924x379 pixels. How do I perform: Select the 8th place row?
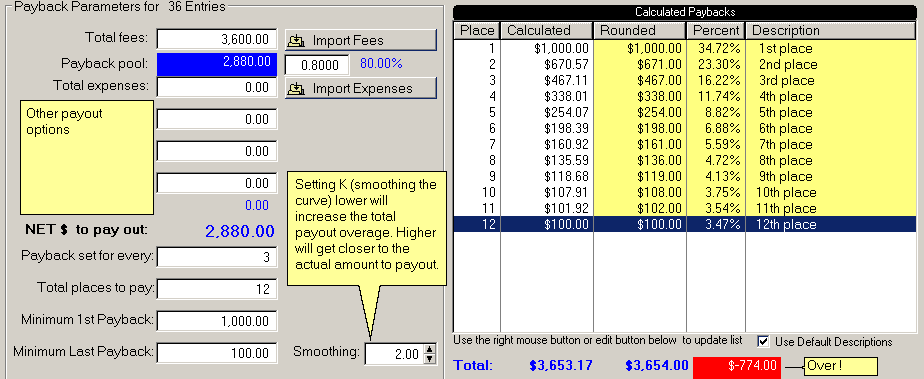pyautogui.click(x=685, y=160)
